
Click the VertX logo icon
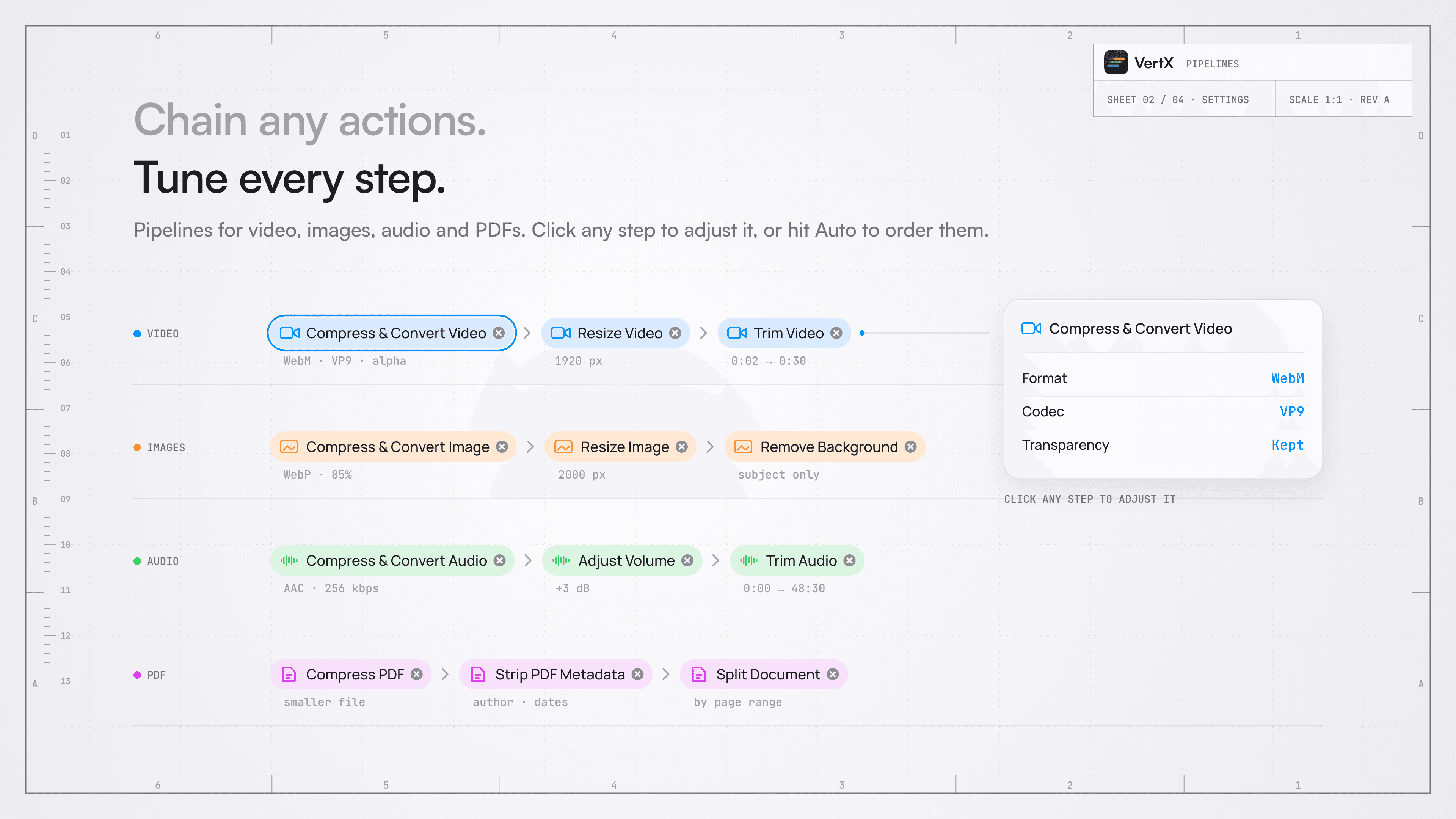1116,63
